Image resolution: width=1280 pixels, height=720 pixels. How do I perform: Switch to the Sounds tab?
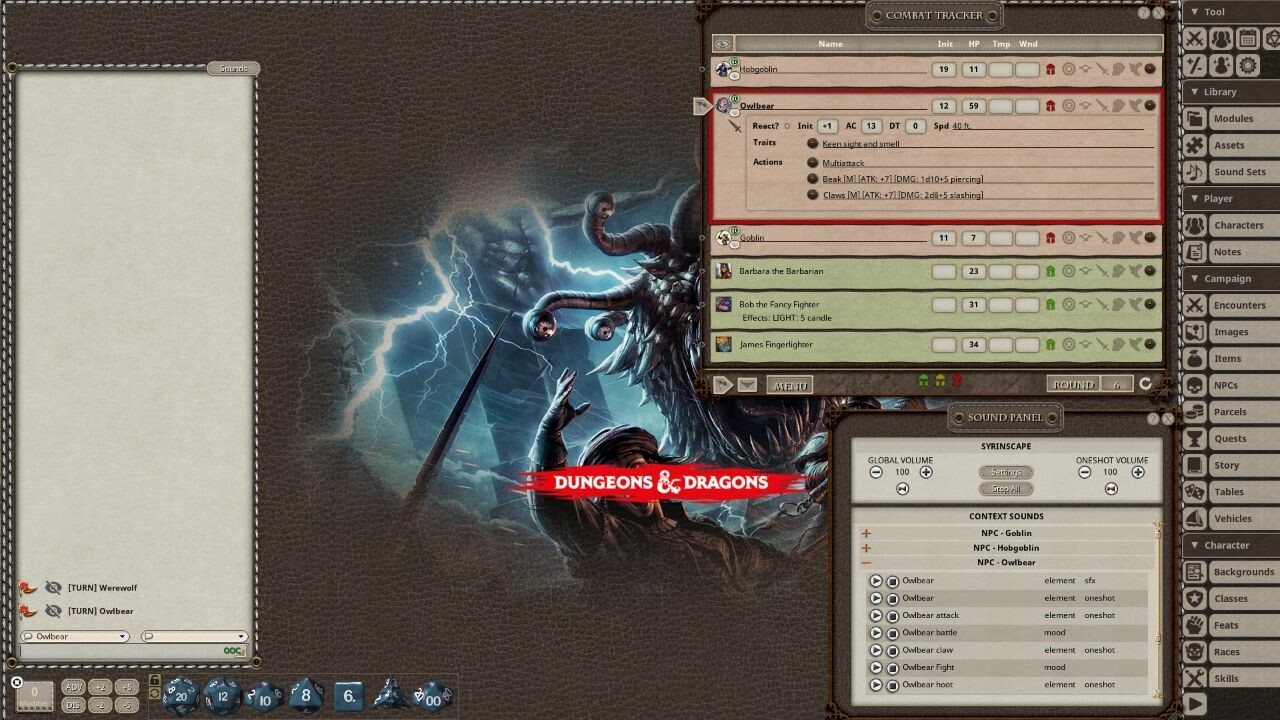233,68
